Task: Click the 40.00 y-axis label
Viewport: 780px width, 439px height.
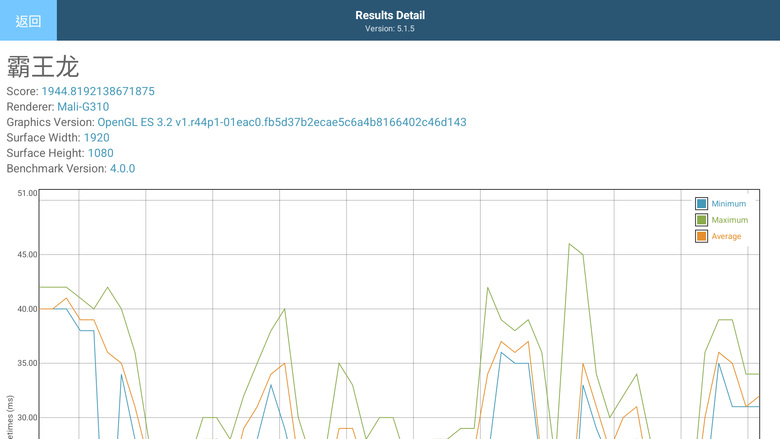Action: coord(27,309)
